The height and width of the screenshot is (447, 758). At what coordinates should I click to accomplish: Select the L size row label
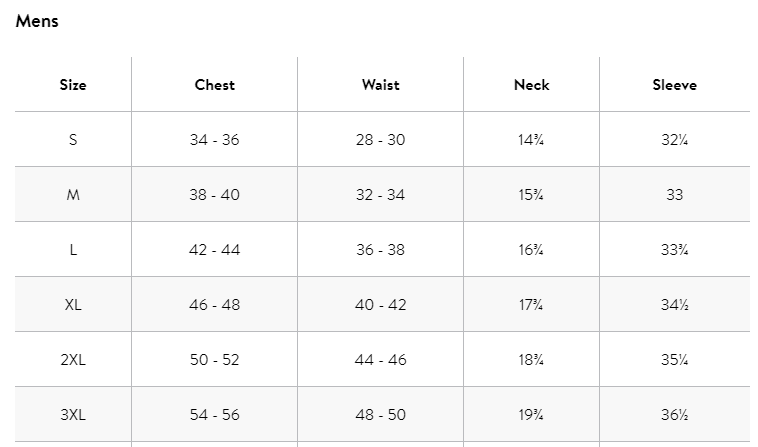pyautogui.click(x=73, y=250)
